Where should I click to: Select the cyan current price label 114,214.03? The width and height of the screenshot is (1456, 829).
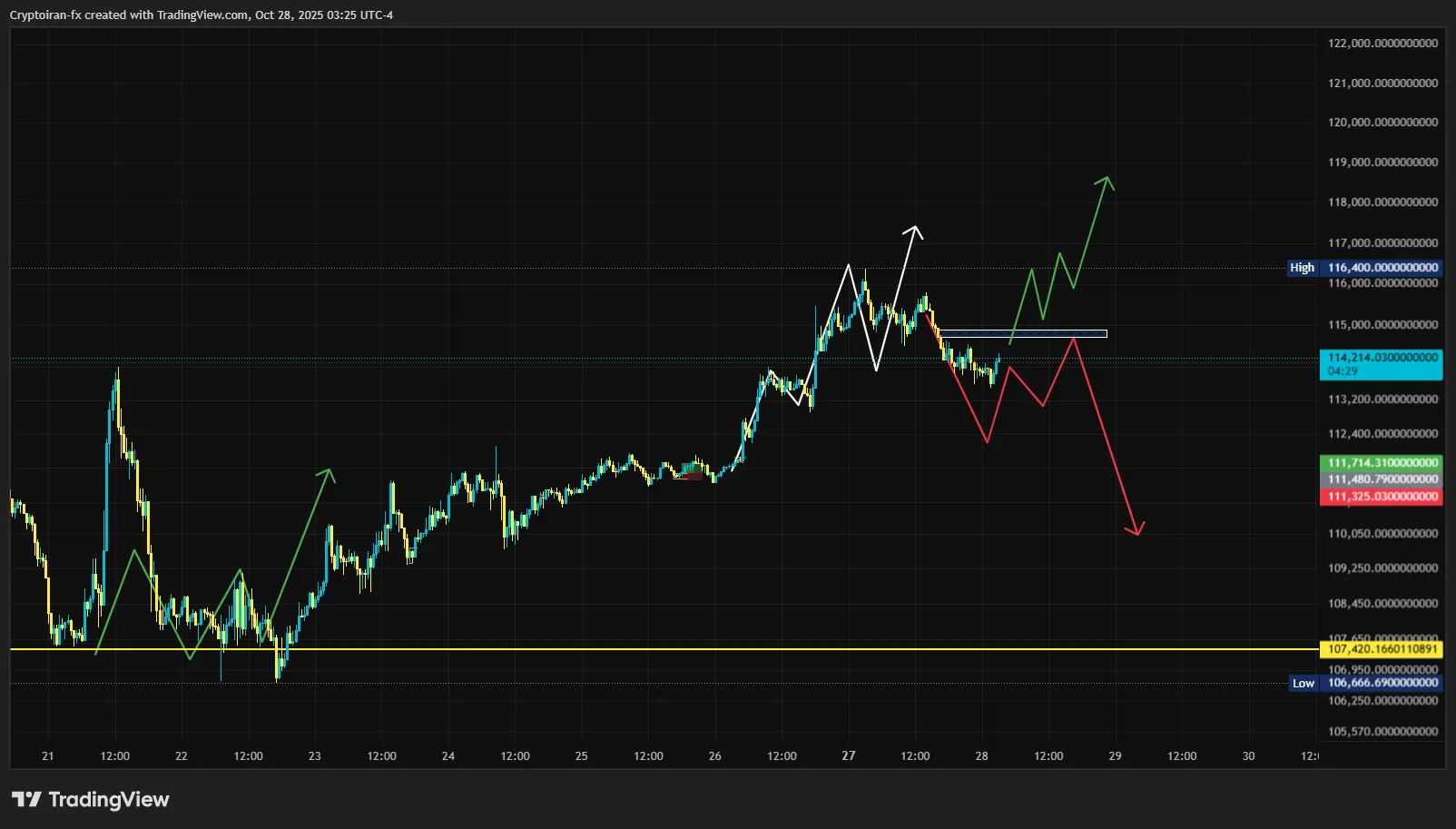coord(1380,364)
